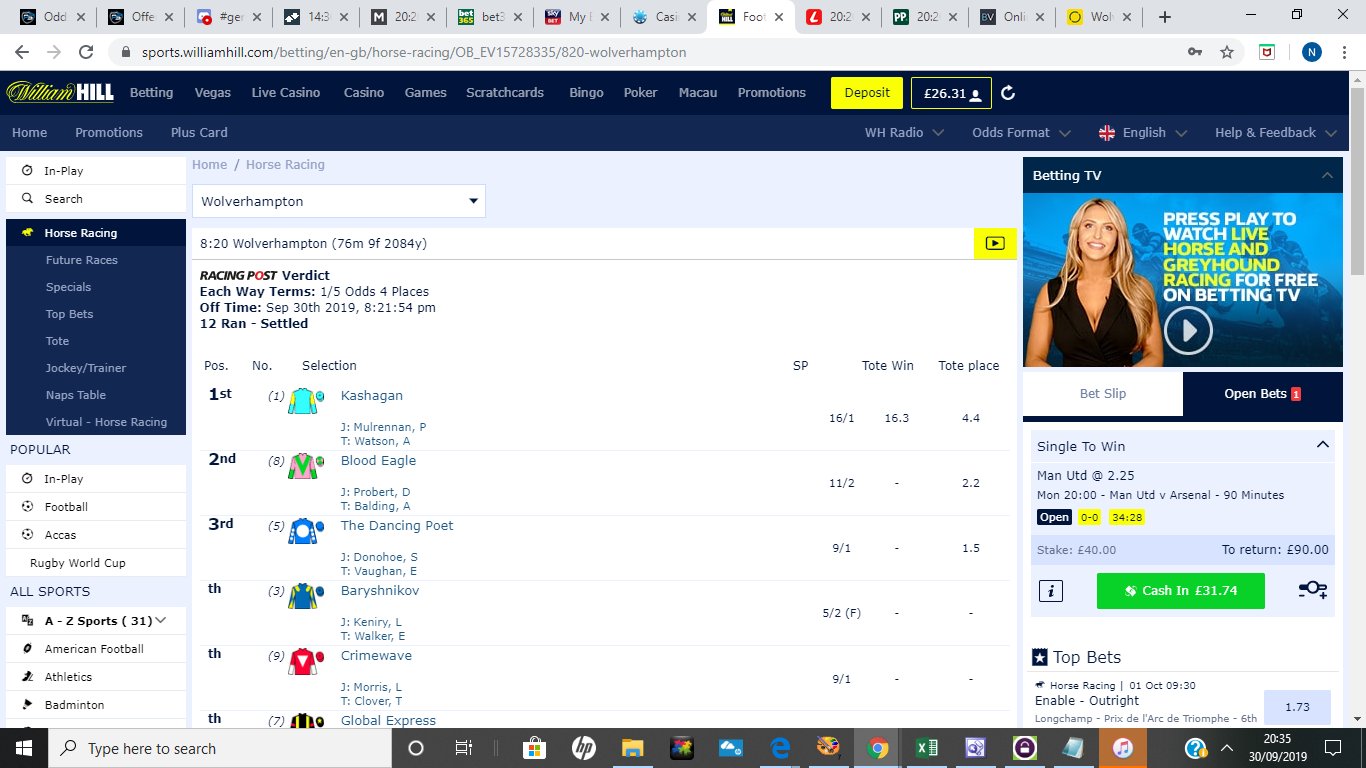Image resolution: width=1366 pixels, height=768 pixels.
Task: Click the saved password key icon
Action: 1195,52
